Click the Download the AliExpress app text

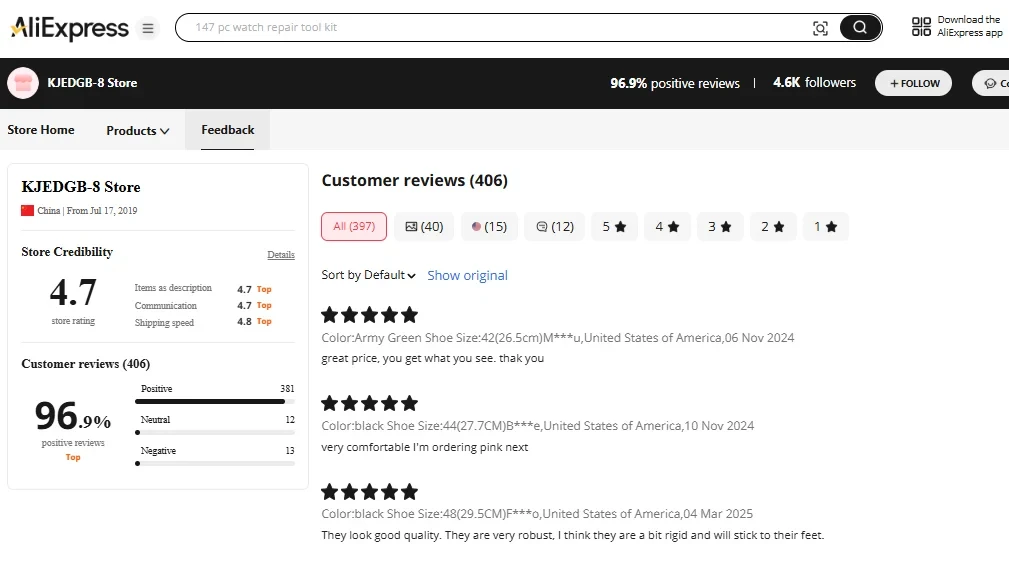pos(969,26)
